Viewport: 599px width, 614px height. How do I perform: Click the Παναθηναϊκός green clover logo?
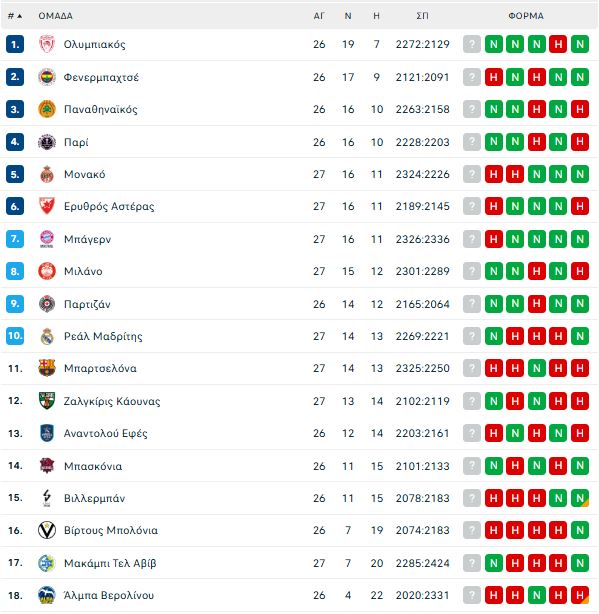point(47,109)
